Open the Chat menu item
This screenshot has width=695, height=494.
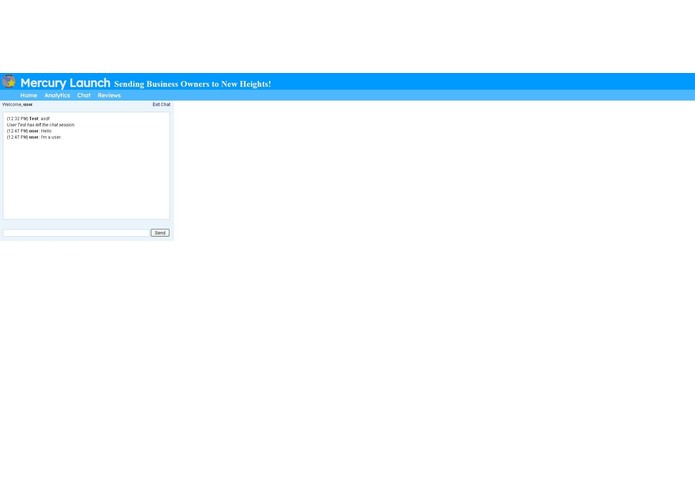coord(84,95)
